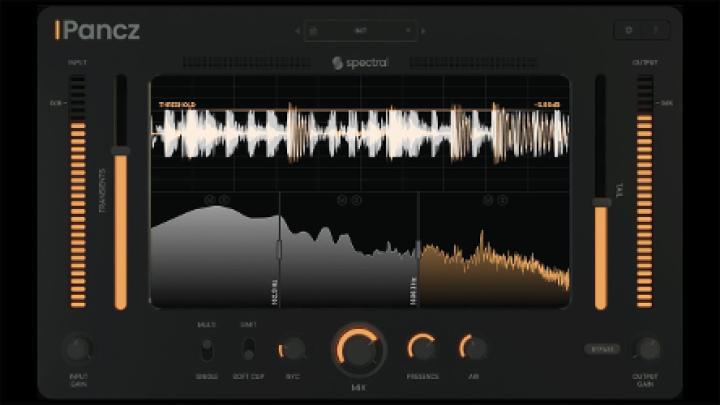Click the large Mix knob
The height and width of the screenshot is (405, 720).
click(359, 350)
